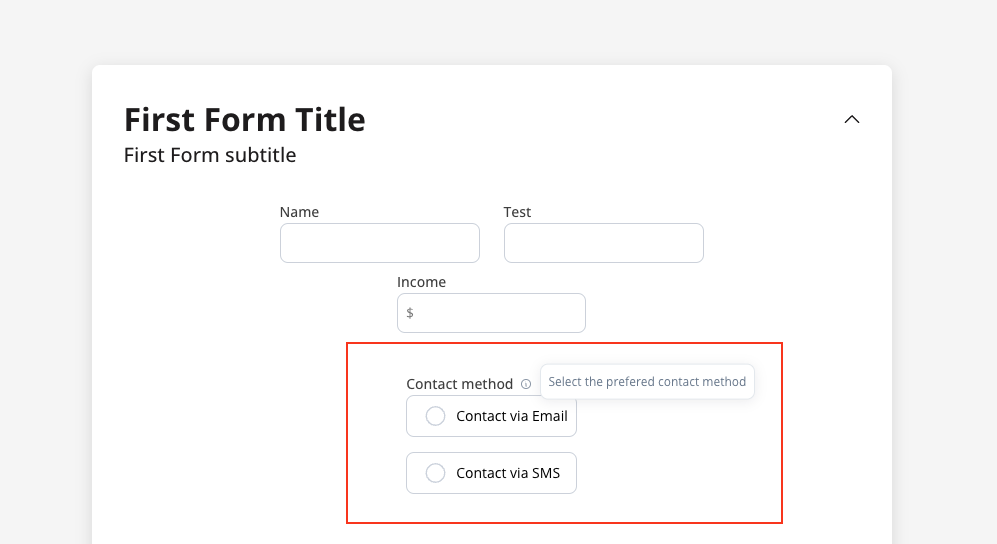This screenshot has height=544, width=997.
Task: Select the Contact via Email radio circle
Action: coord(436,416)
